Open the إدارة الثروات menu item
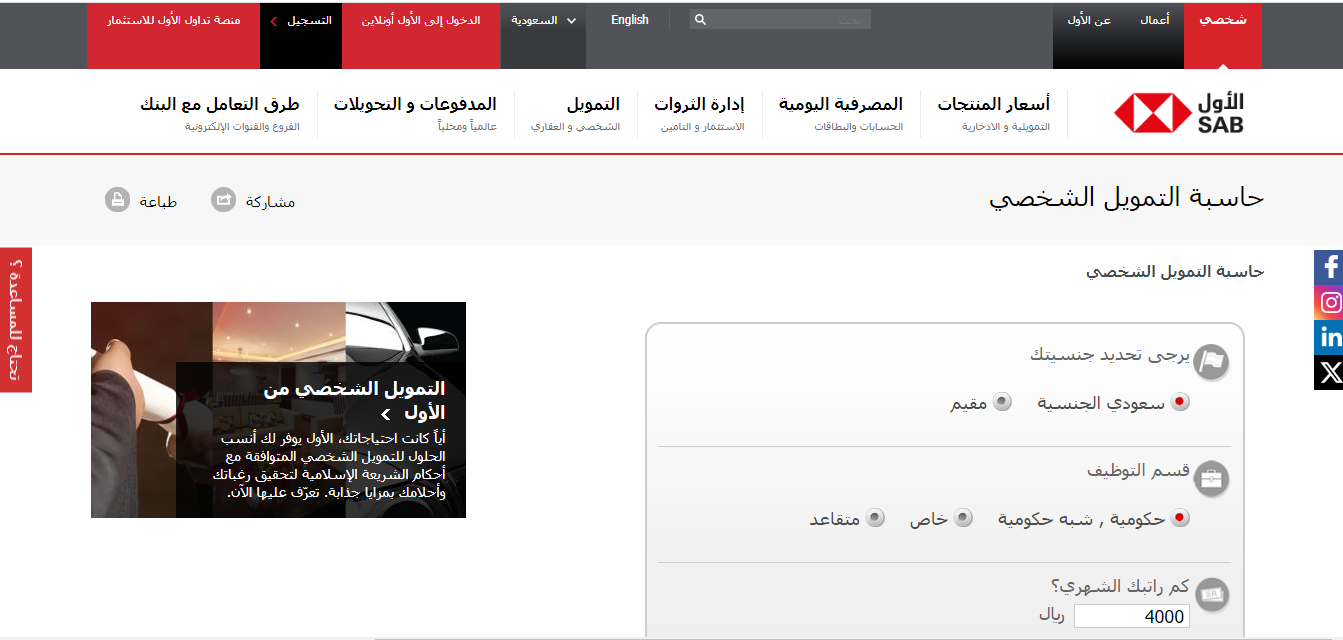The width and height of the screenshot is (1343, 640). tap(699, 104)
